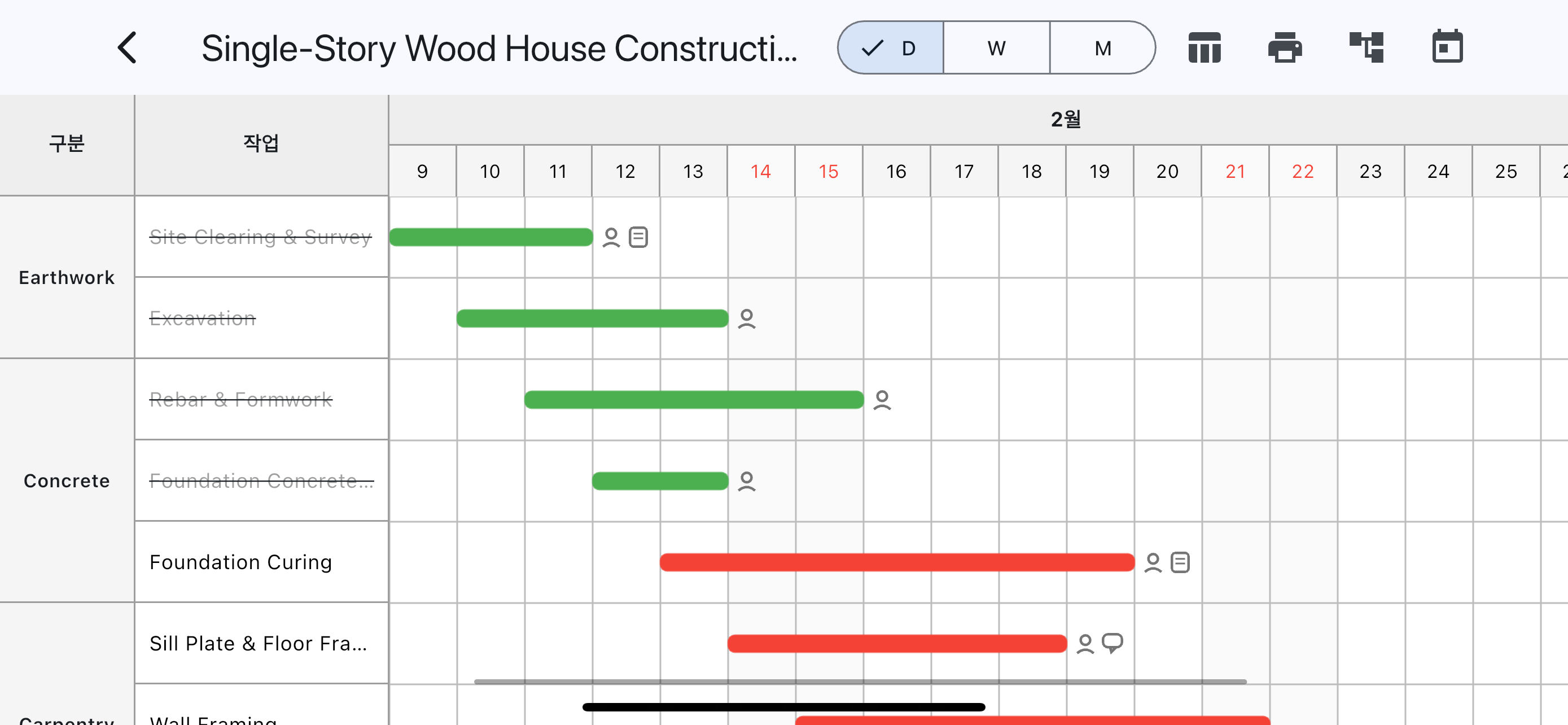This screenshot has height=725, width=1568.
Task: Click the assignee icon beside Foundation Concrete
Action: [747, 481]
